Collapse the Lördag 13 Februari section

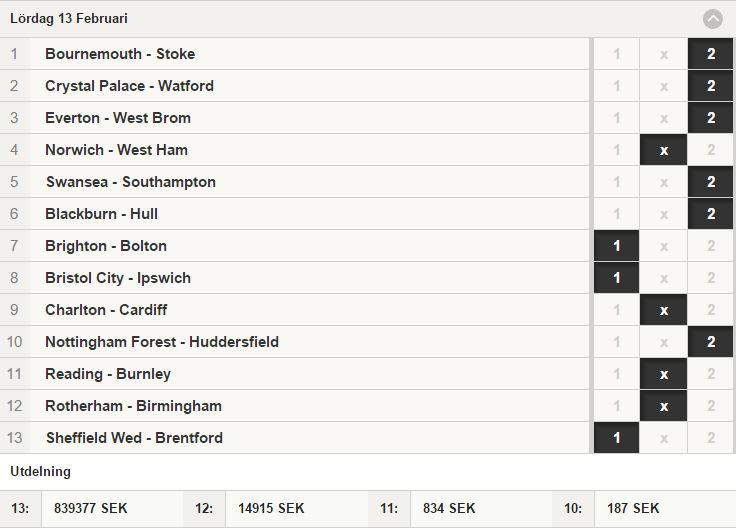point(712,19)
